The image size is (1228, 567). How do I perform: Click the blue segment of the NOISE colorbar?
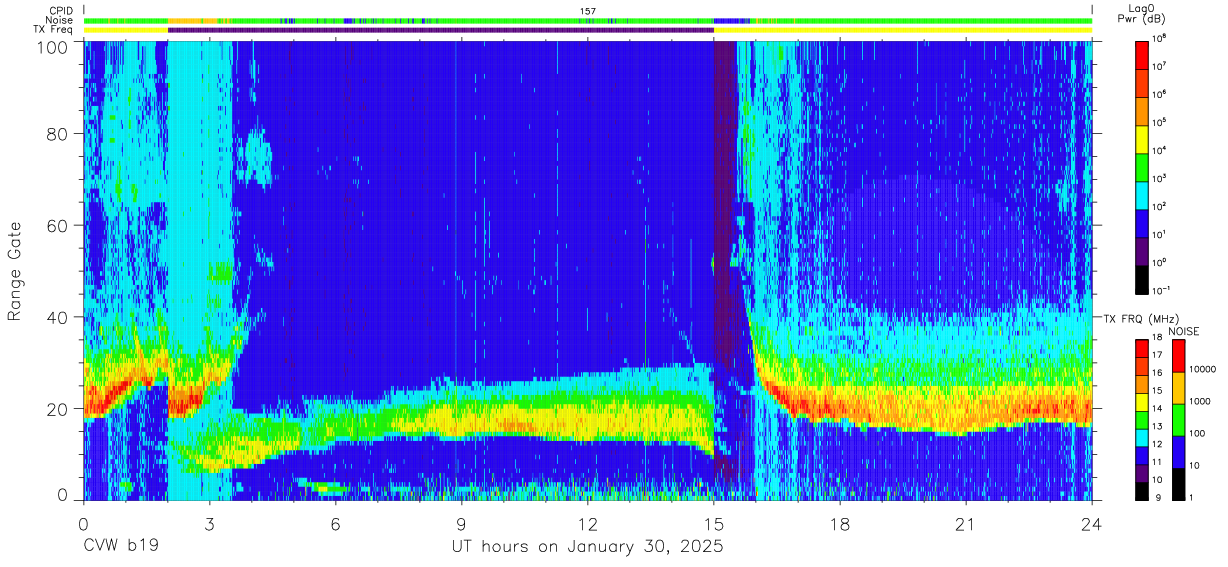(x=1178, y=450)
